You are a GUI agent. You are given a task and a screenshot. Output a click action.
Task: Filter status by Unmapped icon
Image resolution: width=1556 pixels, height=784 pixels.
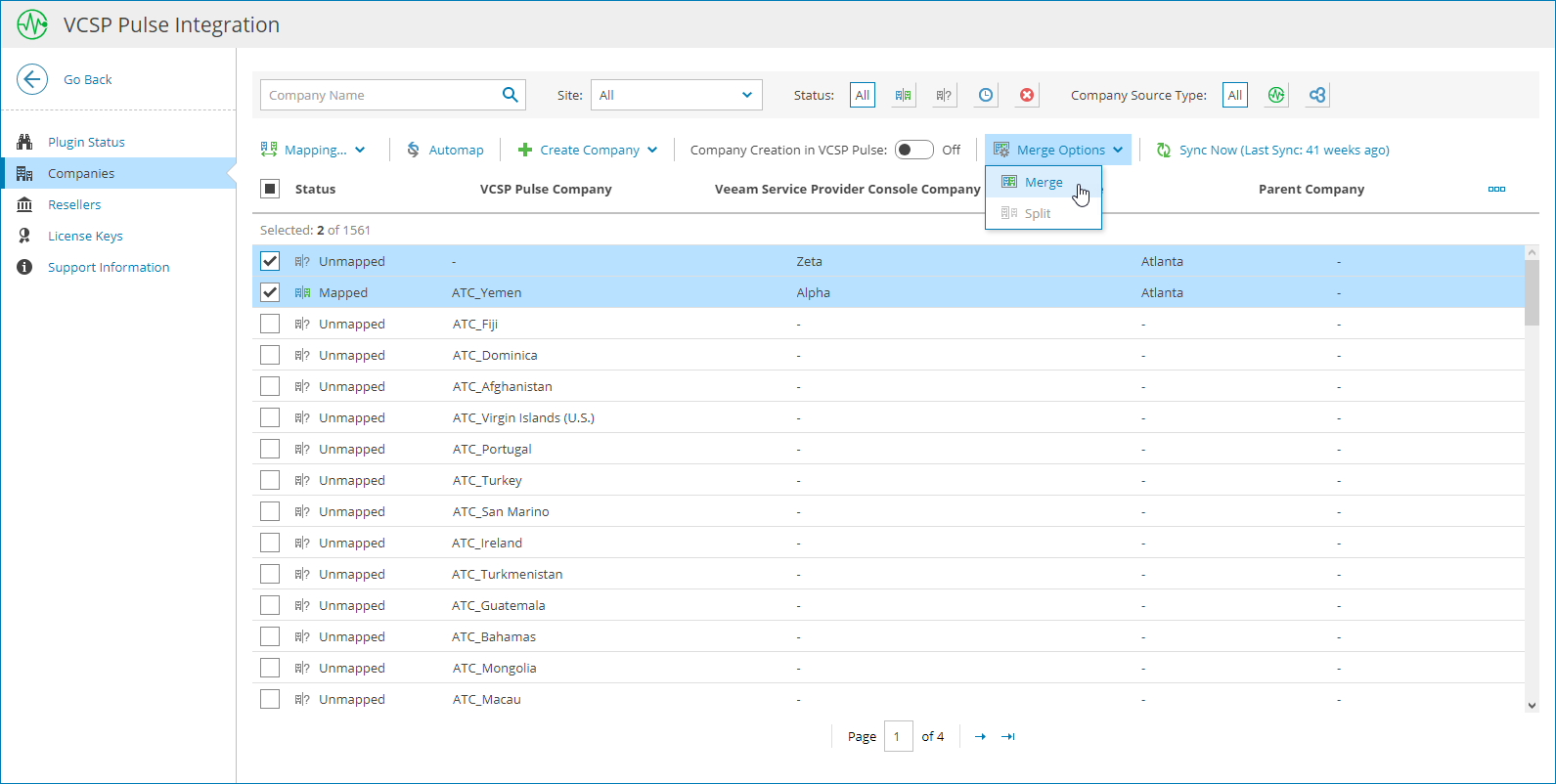944,95
